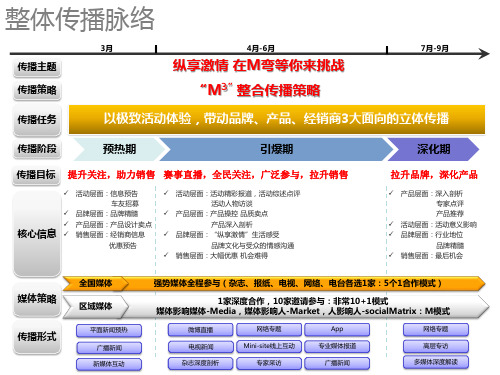Click the 专业媒体报道 box

337,346
